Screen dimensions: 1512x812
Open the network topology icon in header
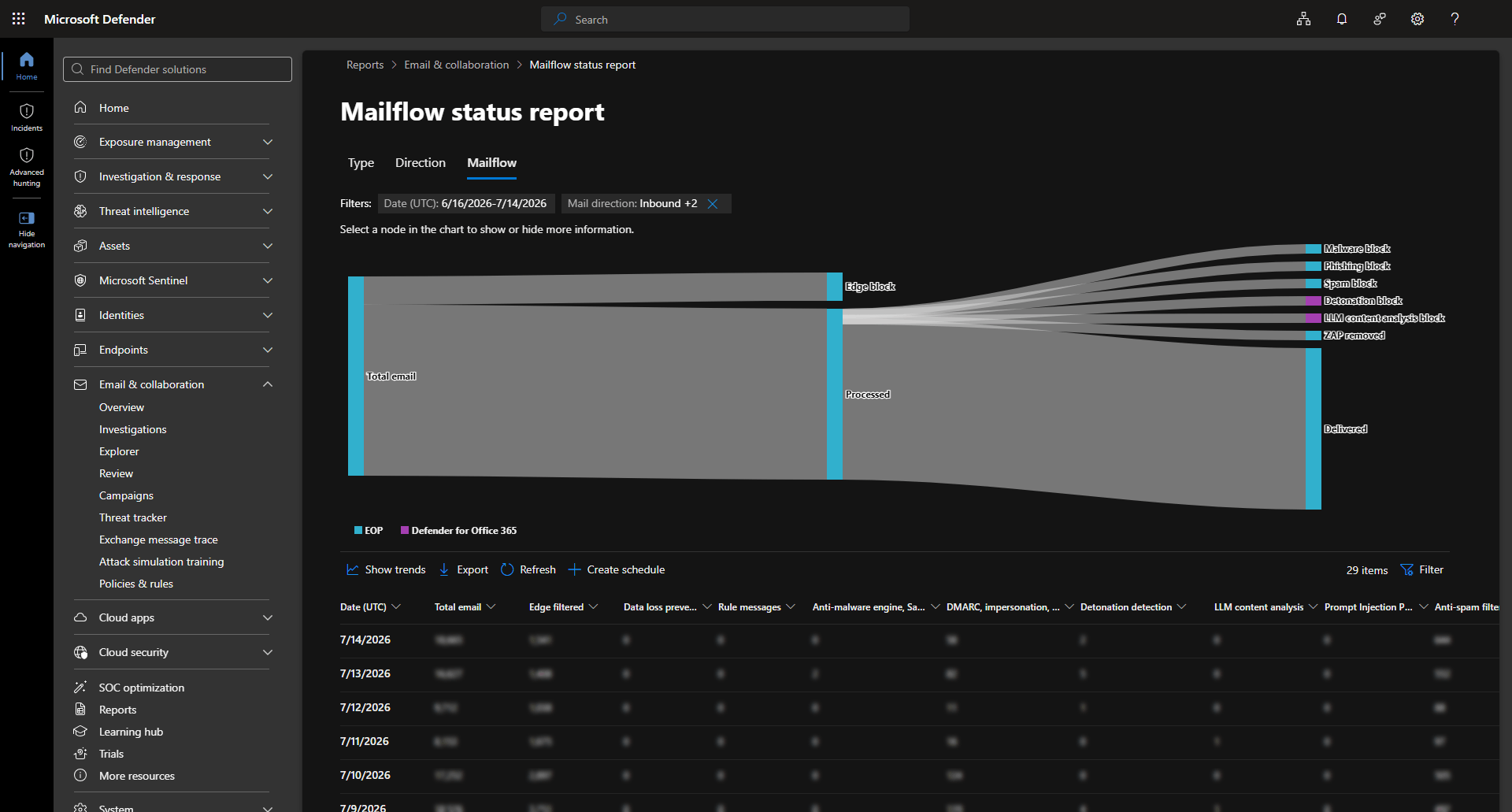tap(1304, 19)
